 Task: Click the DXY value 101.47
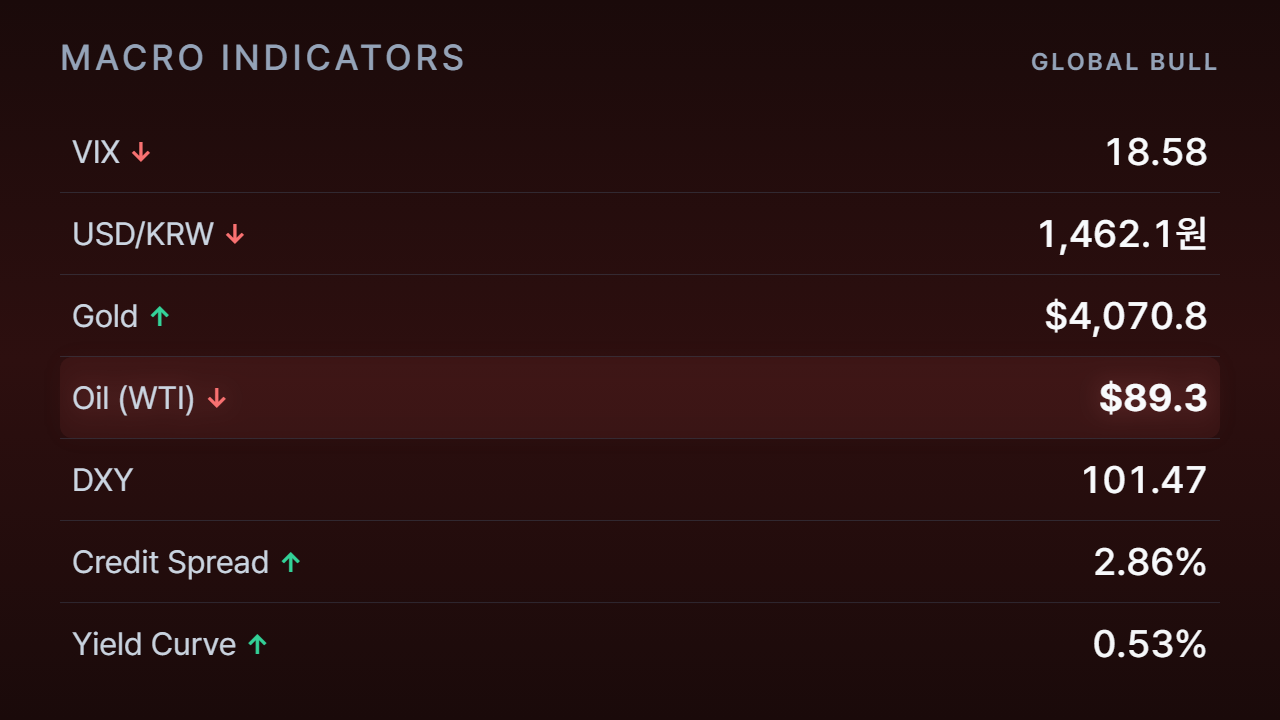point(1145,480)
